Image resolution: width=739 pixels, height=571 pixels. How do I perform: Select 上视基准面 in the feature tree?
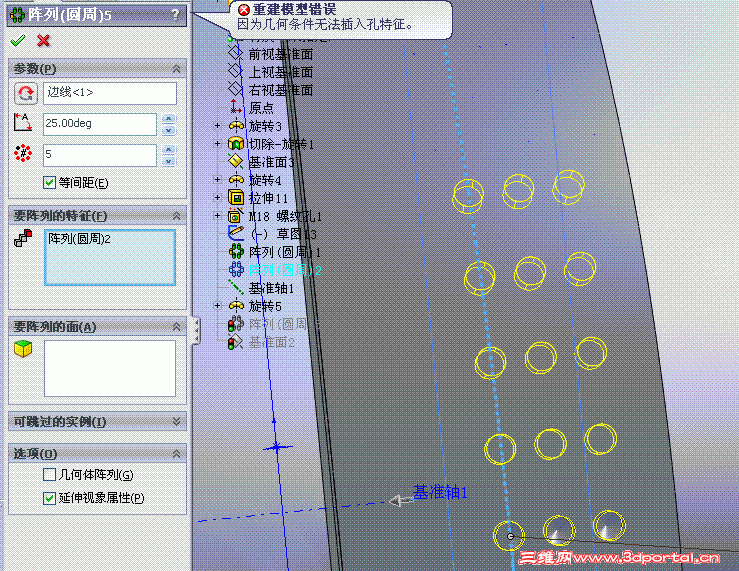point(280,72)
